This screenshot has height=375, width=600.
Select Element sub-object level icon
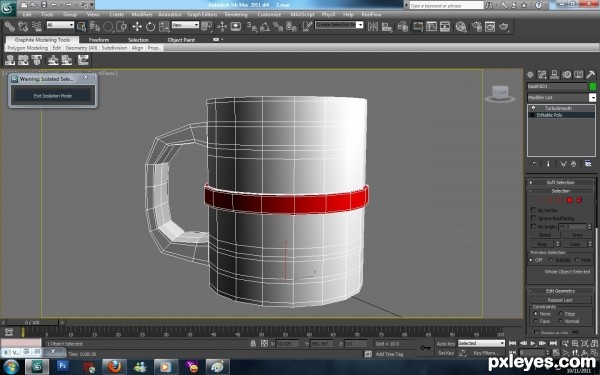pos(579,200)
